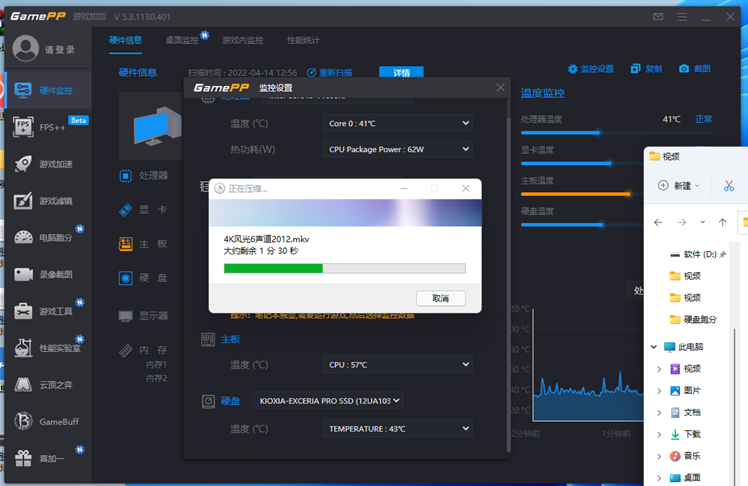Click the 详情 button
Viewport: 748px width, 486px height.
click(401, 72)
